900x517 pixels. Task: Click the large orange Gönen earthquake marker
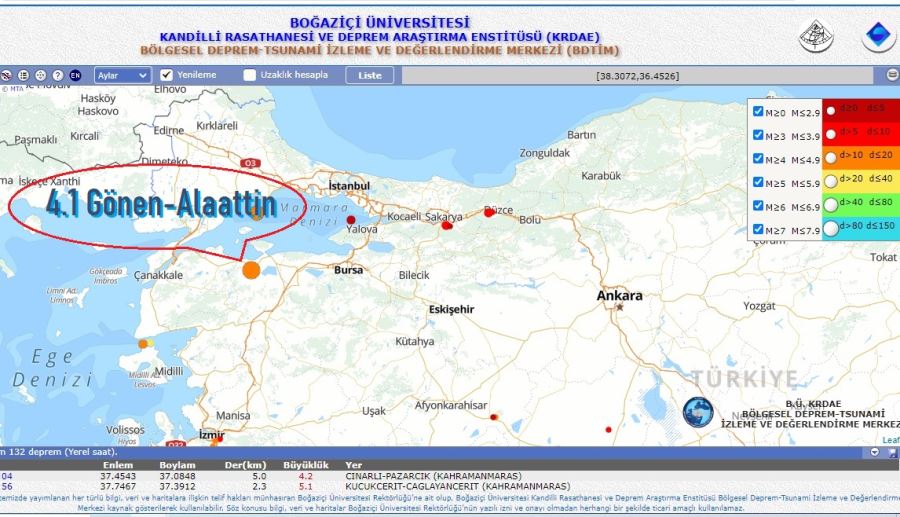coord(251,270)
